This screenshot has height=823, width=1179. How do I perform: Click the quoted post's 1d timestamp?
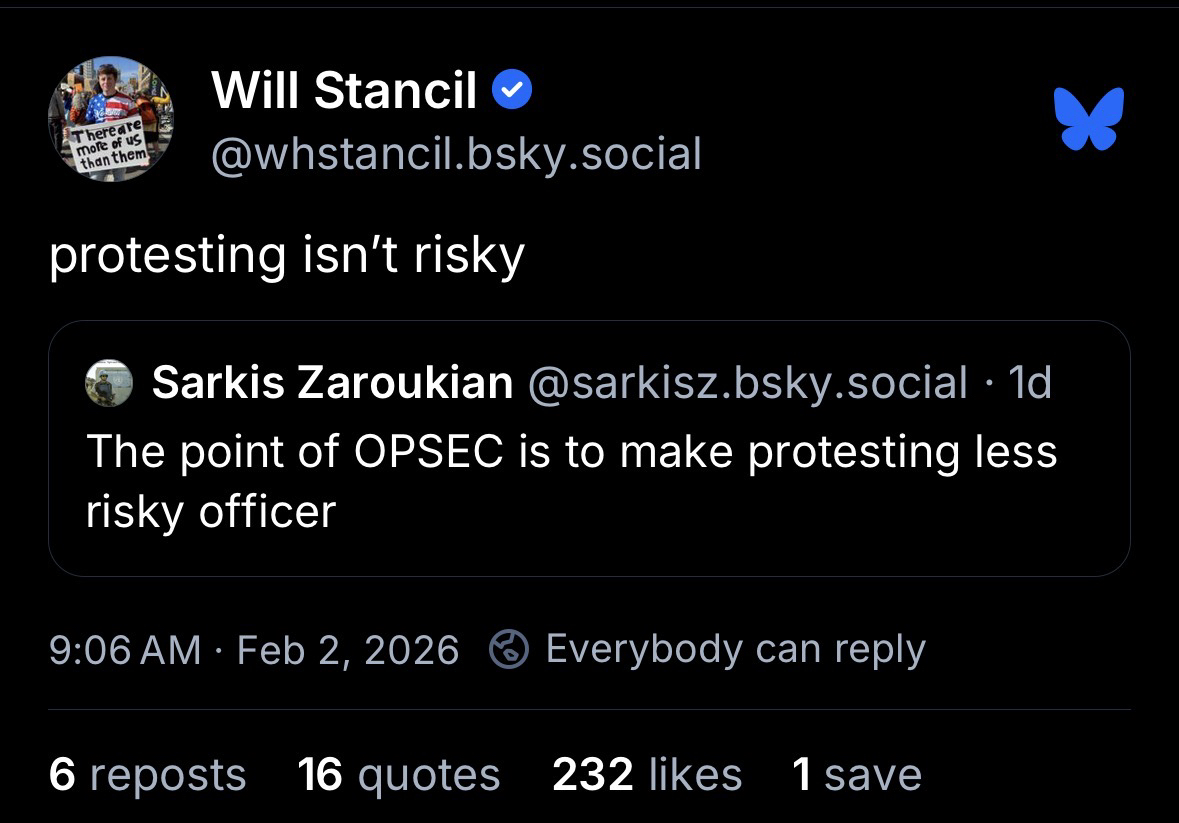pyautogui.click(x=1030, y=383)
